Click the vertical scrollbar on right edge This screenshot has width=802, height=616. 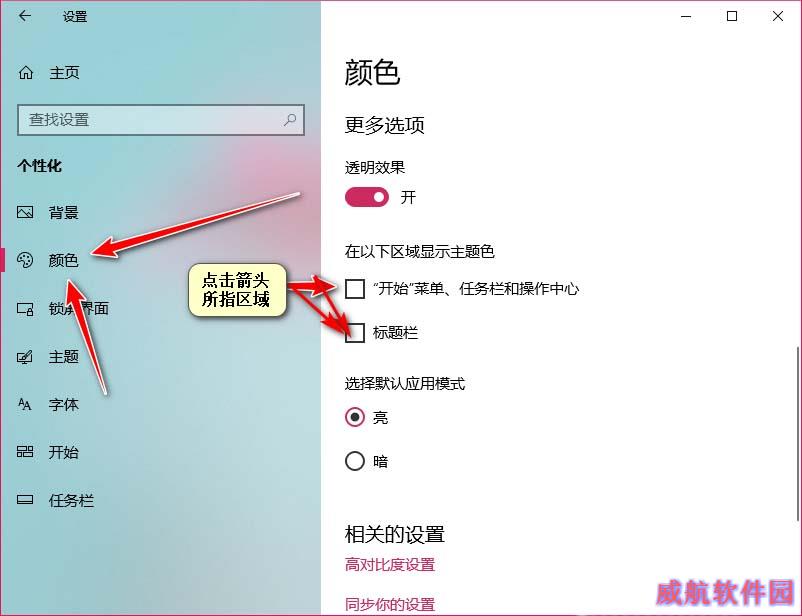point(797,436)
